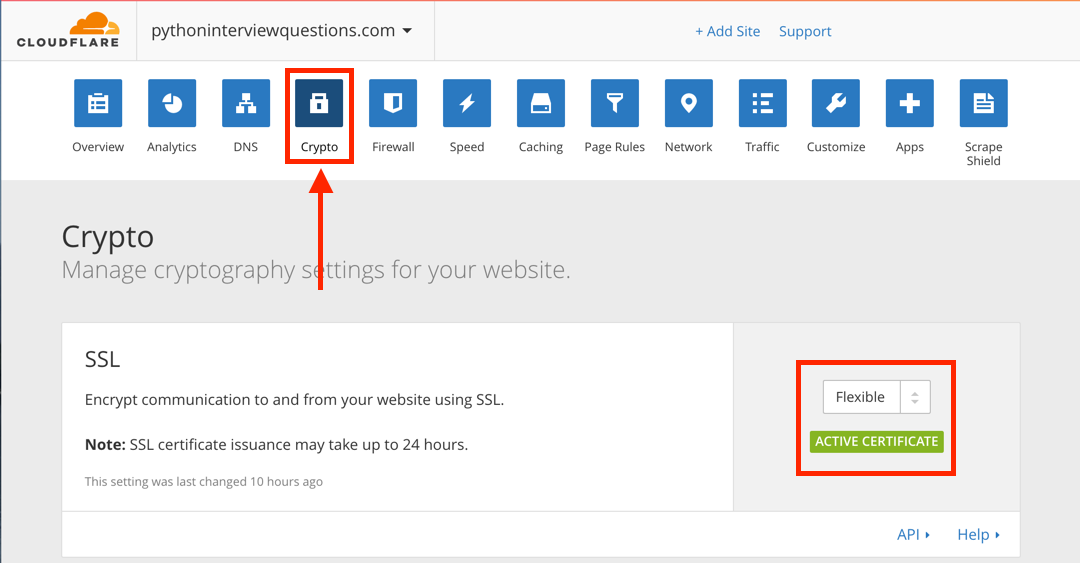Open the Apps plus icon
Screen dimensions: 1080x563
point(910,103)
